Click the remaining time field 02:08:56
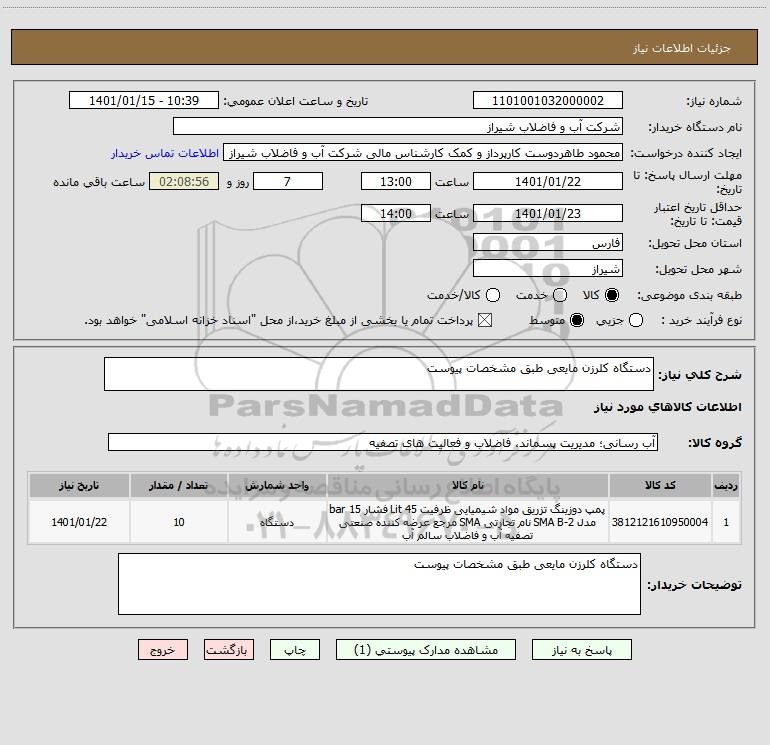This screenshot has width=770, height=745. click(x=184, y=181)
